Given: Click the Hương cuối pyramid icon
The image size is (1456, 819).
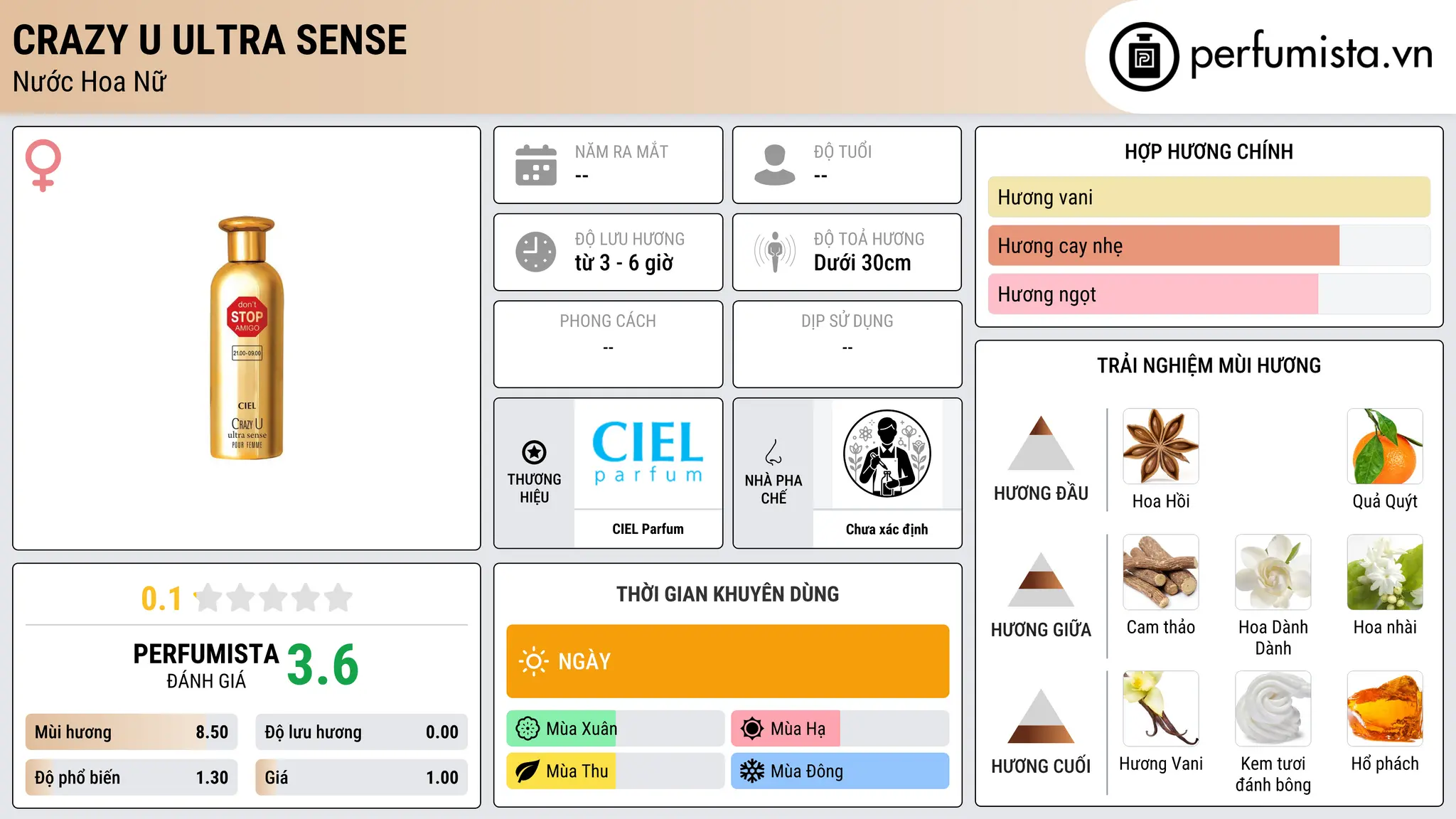Looking at the screenshot, I should point(1042,716).
